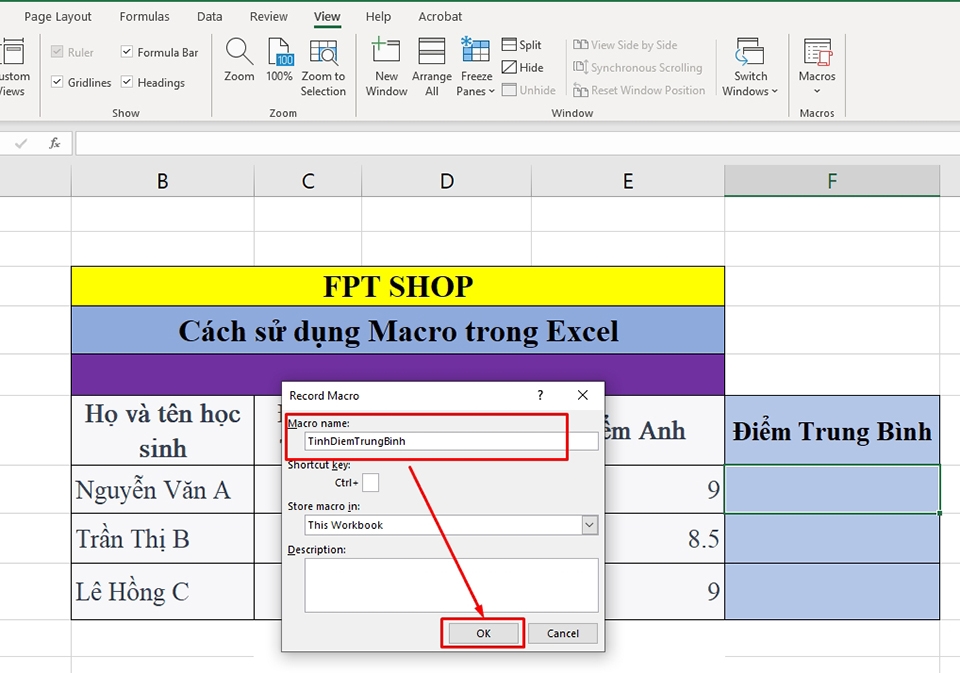The width and height of the screenshot is (960, 673).
Task: Click the 'Lê Hồng C' cell
Action: tap(162, 592)
